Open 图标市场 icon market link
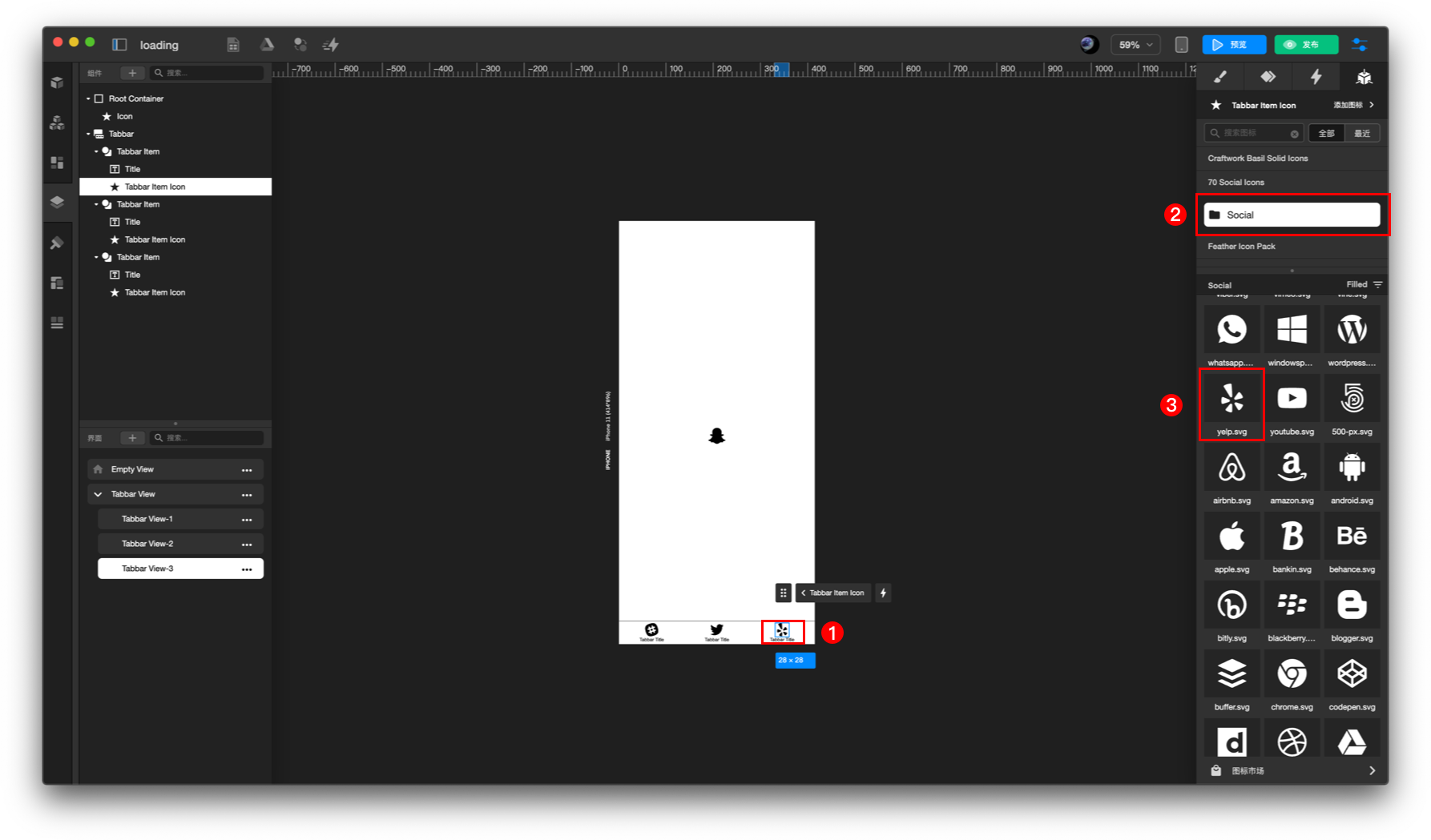Viewport: 1431px width, 840px height. pos(1293,770)
